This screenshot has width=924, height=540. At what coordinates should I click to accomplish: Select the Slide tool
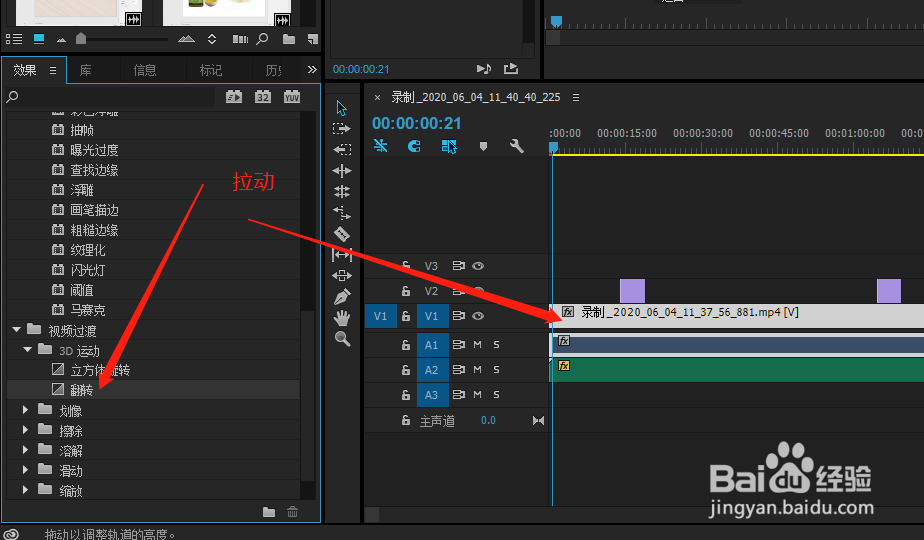pyautogui.click(x=342, y=275)
